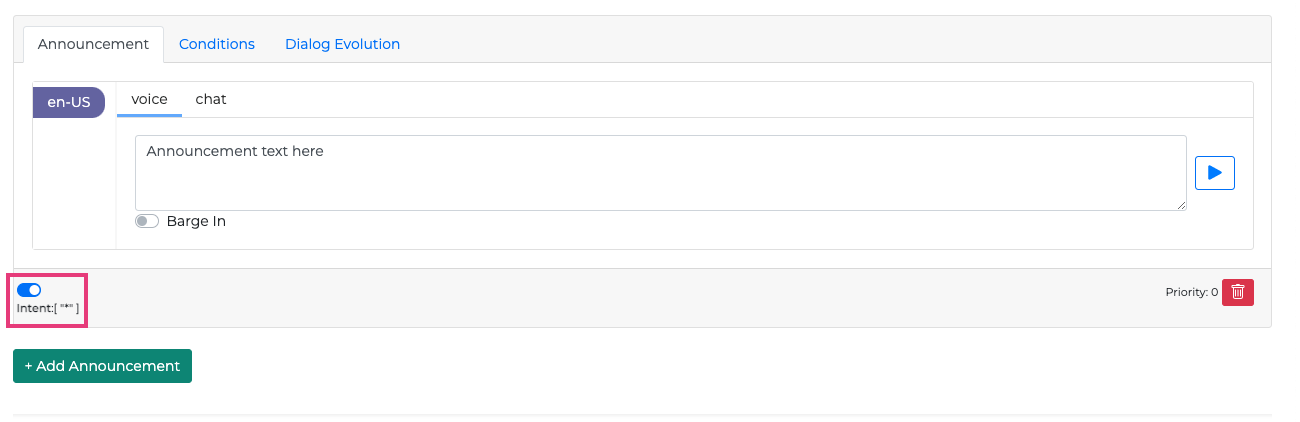Switch to the Conditions tab
This screenshot has width=1300, height=422.
click(217, 44)
